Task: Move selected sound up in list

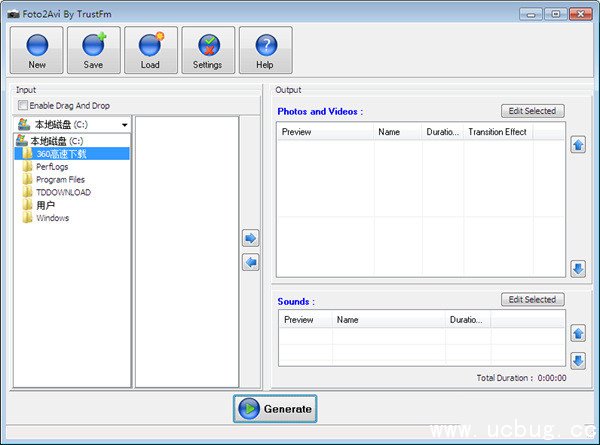Action: 578,333
